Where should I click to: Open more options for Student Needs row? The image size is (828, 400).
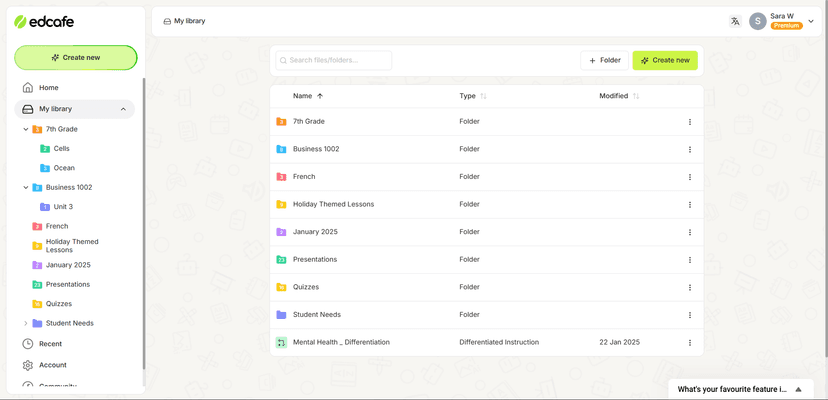(x=690, y=315)
